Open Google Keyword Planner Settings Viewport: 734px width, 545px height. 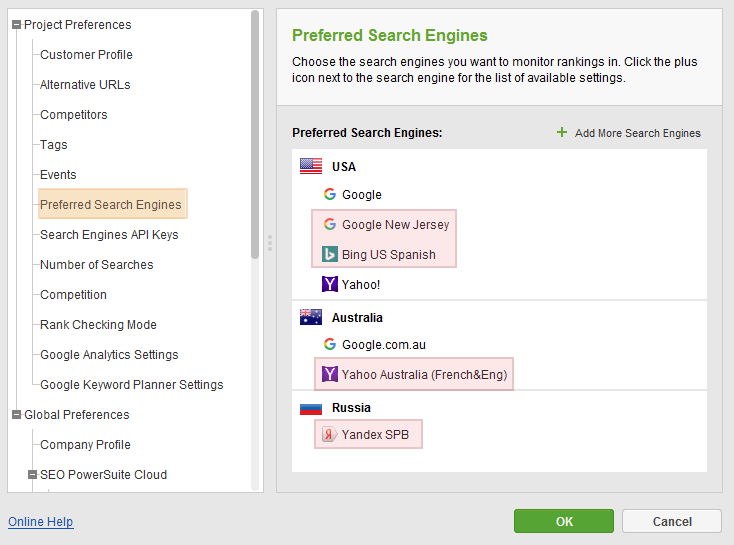tap(132, 384)
